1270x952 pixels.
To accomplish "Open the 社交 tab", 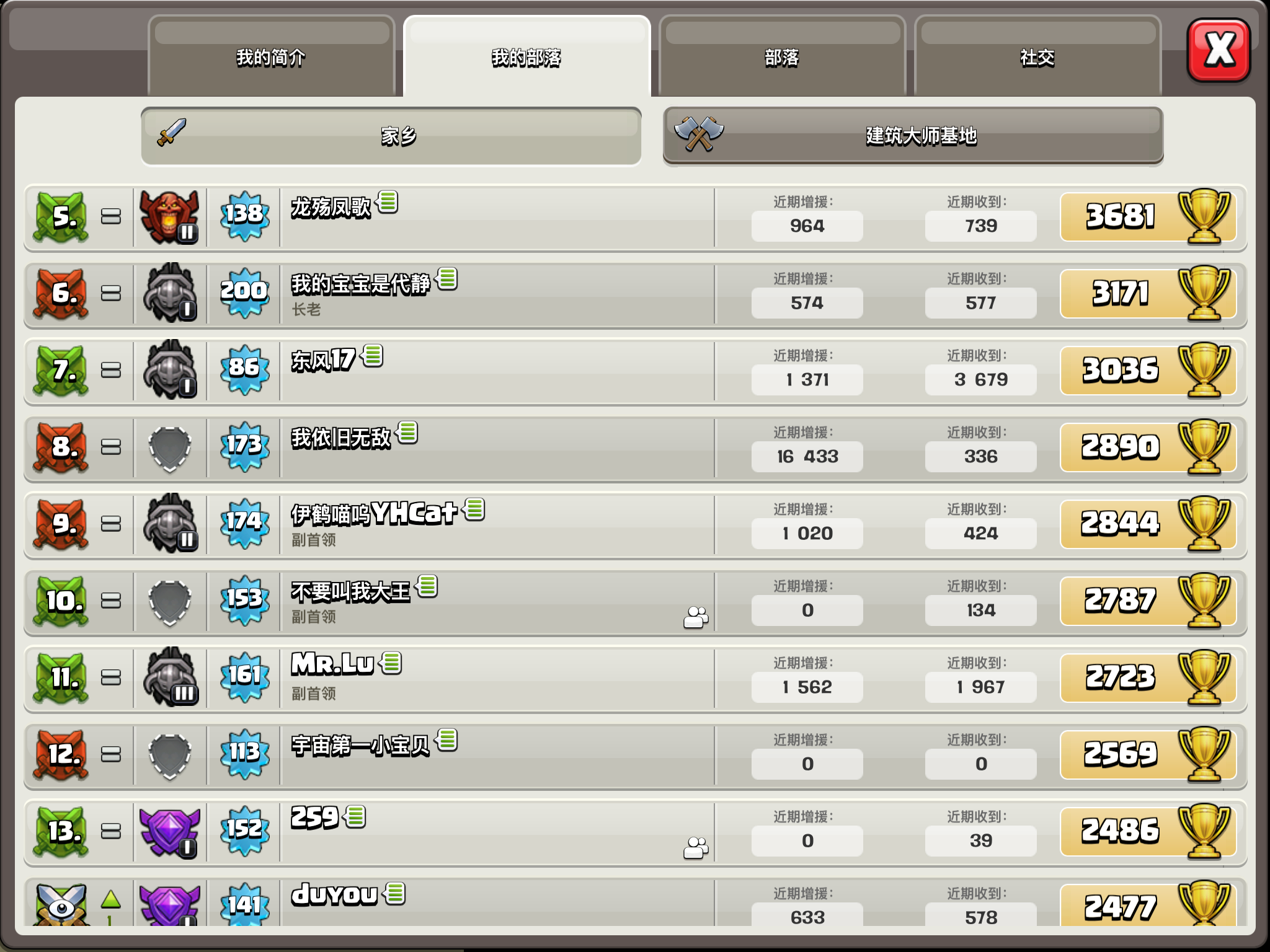I will coord(1037,57).
